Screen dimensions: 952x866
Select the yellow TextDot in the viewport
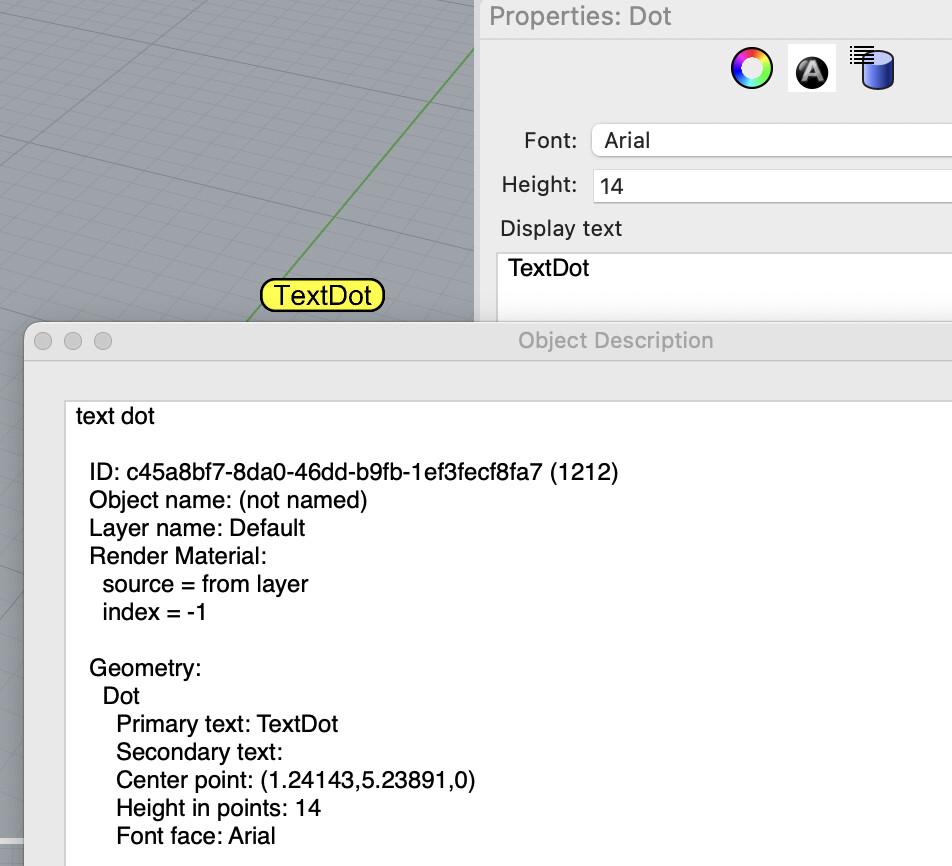click(322, 295)
